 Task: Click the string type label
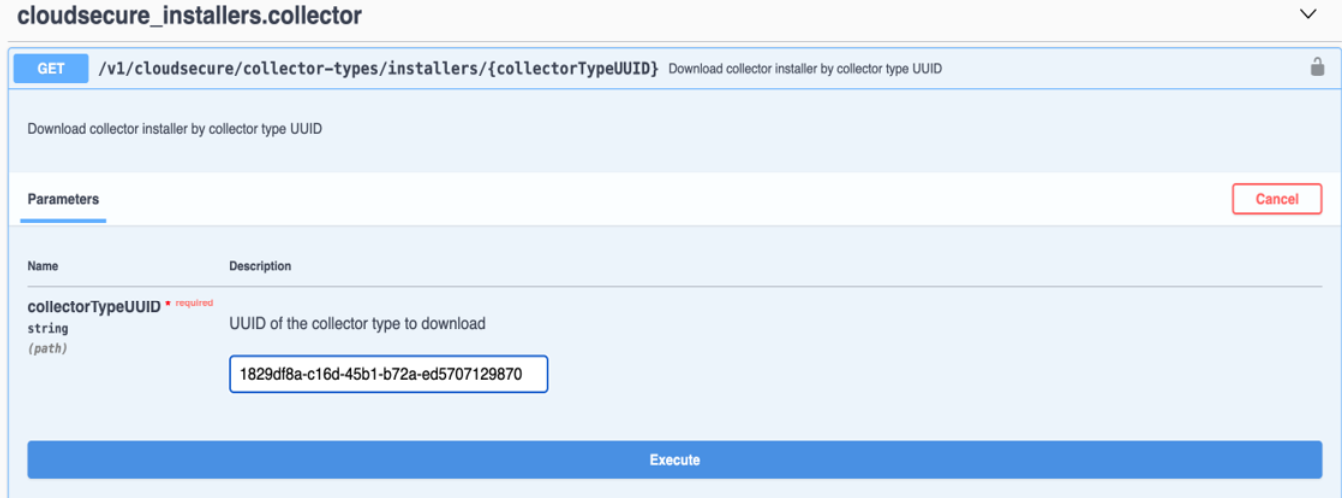point(47,328)
